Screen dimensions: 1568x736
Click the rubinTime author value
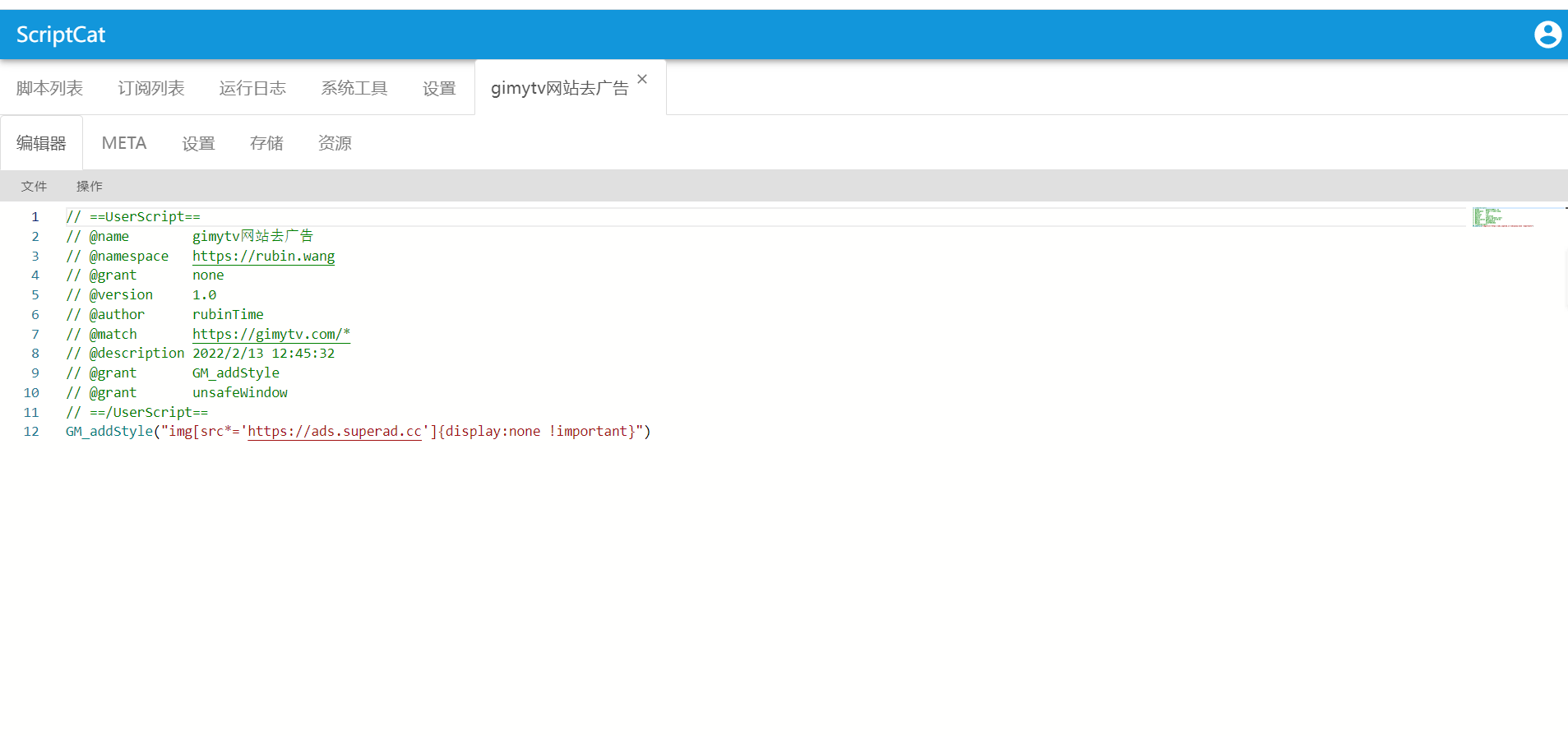click(228, 314)
